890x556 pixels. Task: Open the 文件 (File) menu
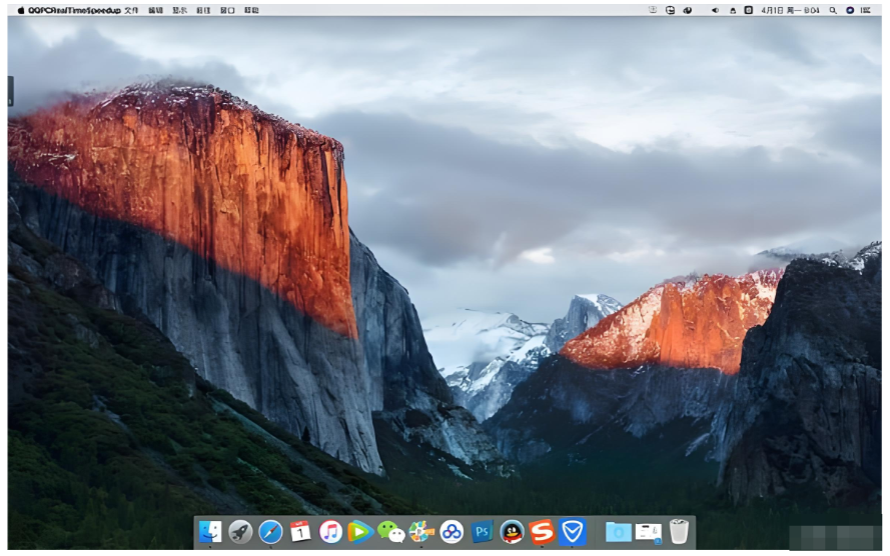(131, 10)
